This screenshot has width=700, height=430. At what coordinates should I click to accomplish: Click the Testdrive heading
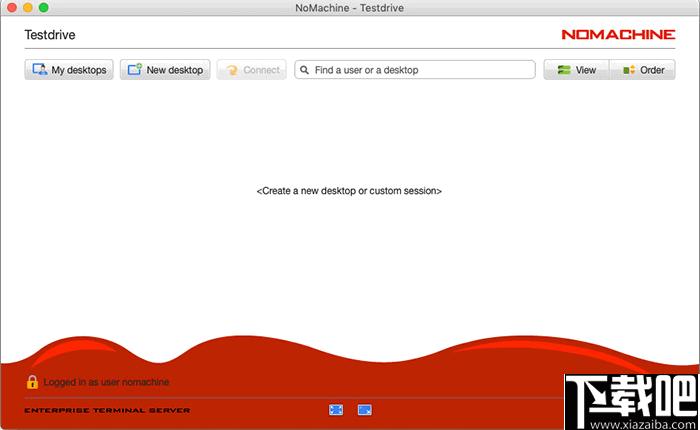coord(50,35)
